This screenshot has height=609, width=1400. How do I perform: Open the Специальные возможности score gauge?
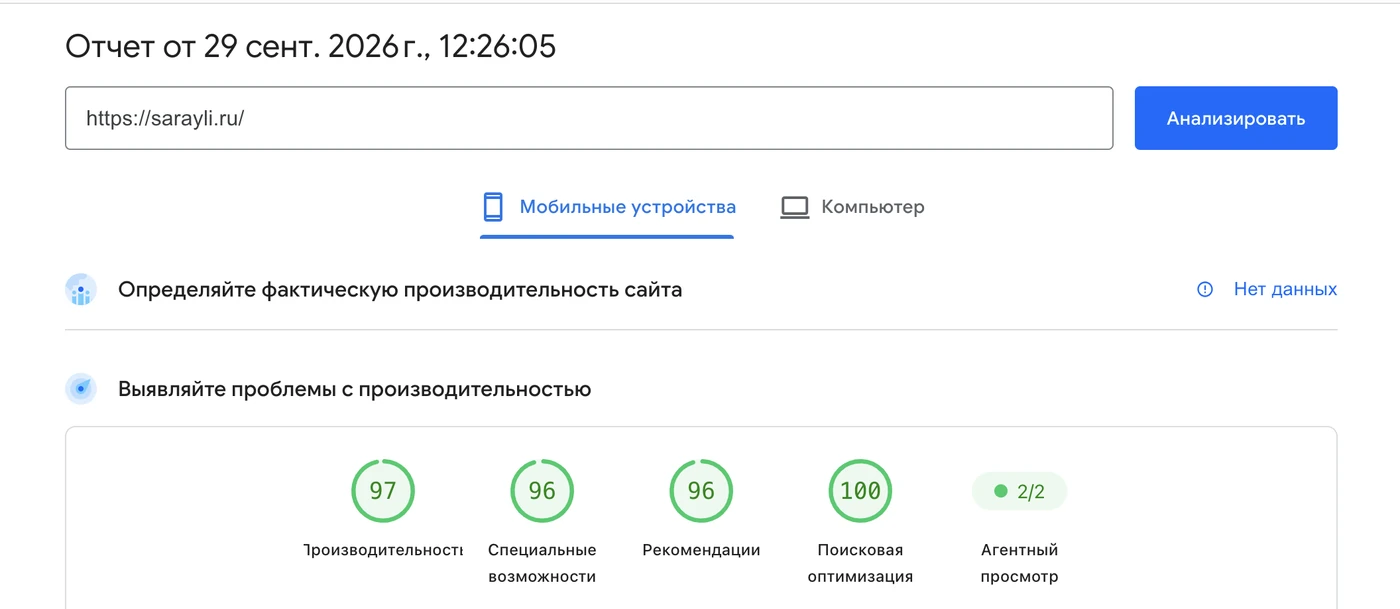click(x=542, y=491)
